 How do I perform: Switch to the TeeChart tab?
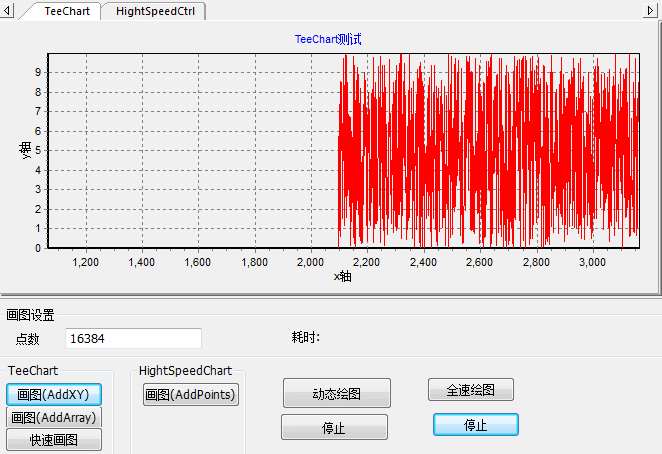tap(67, 11)
